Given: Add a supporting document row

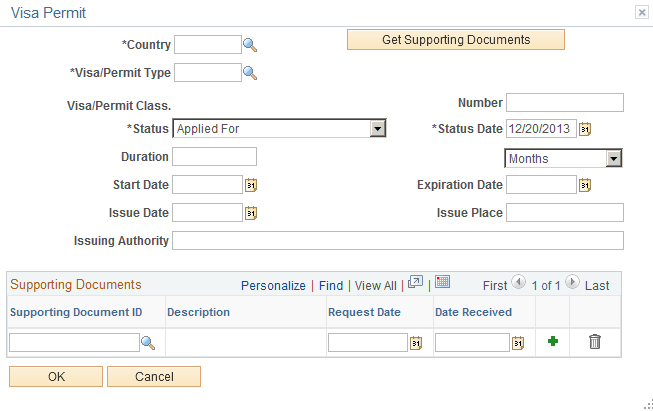Looking at the screenshot, I should pos(552,342).
